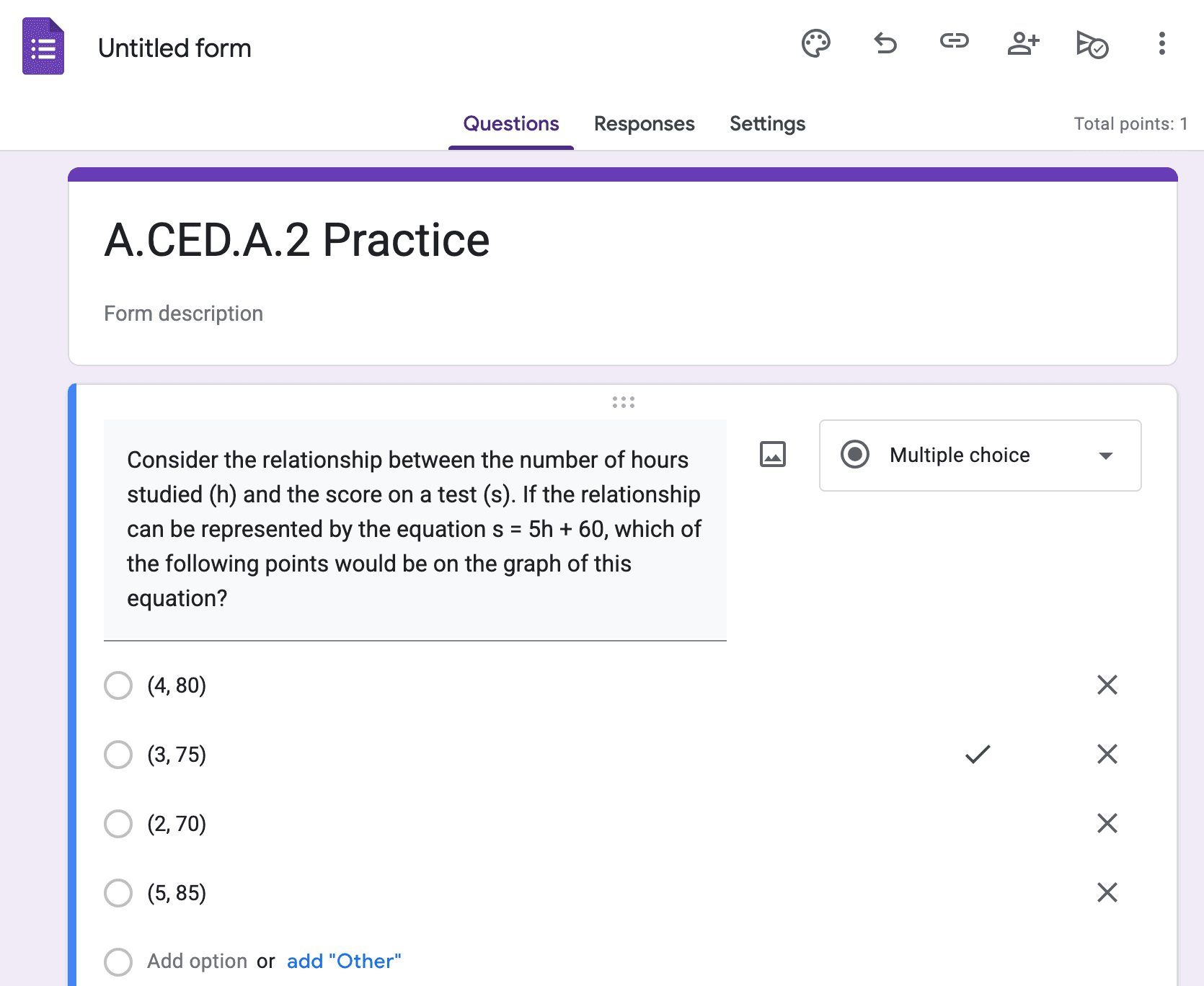Click the Total points: 1 label

point(1130,124)
